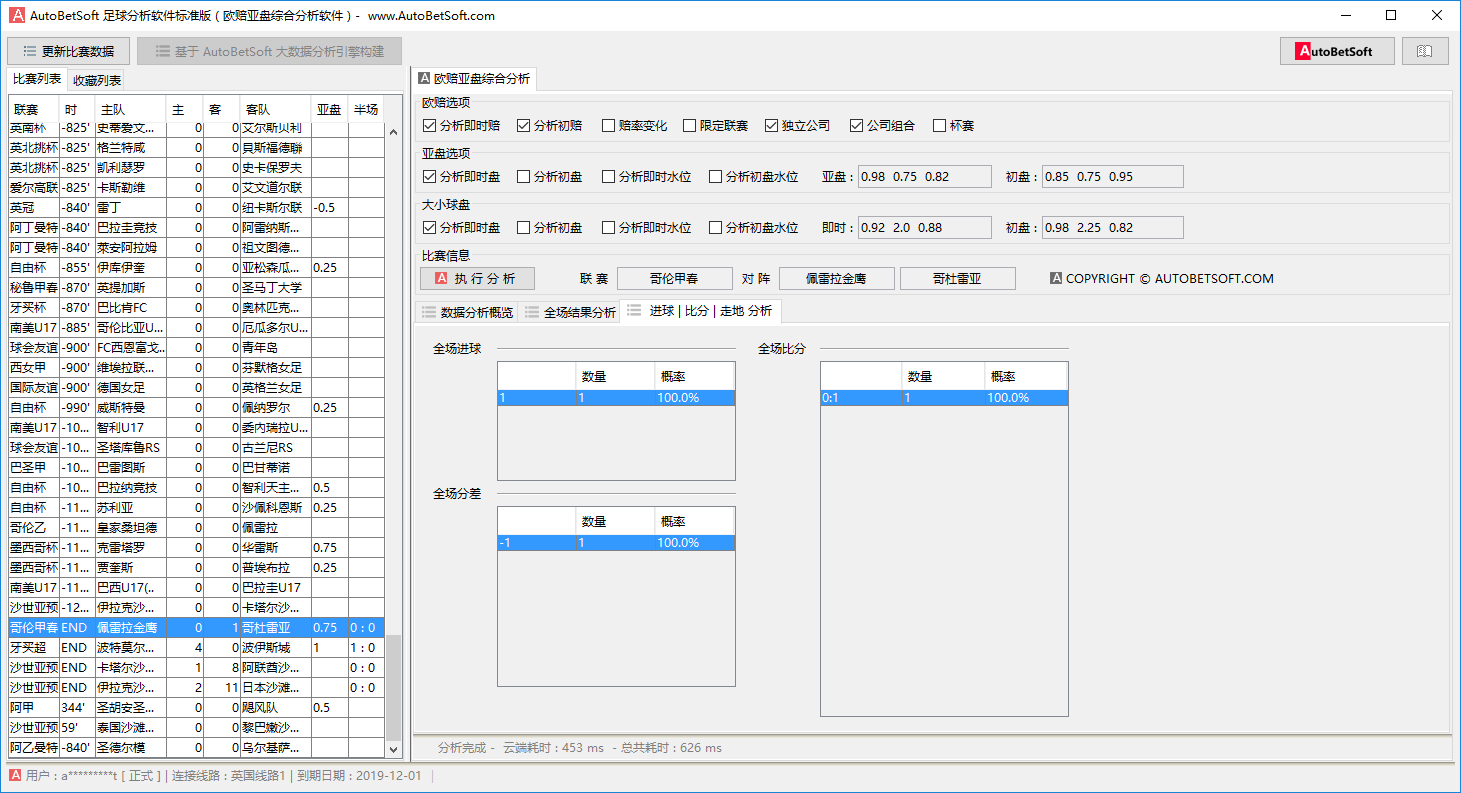
Task: Select the 哥伦乙 皇家桑坦德 row
Action: coord(196,527)
